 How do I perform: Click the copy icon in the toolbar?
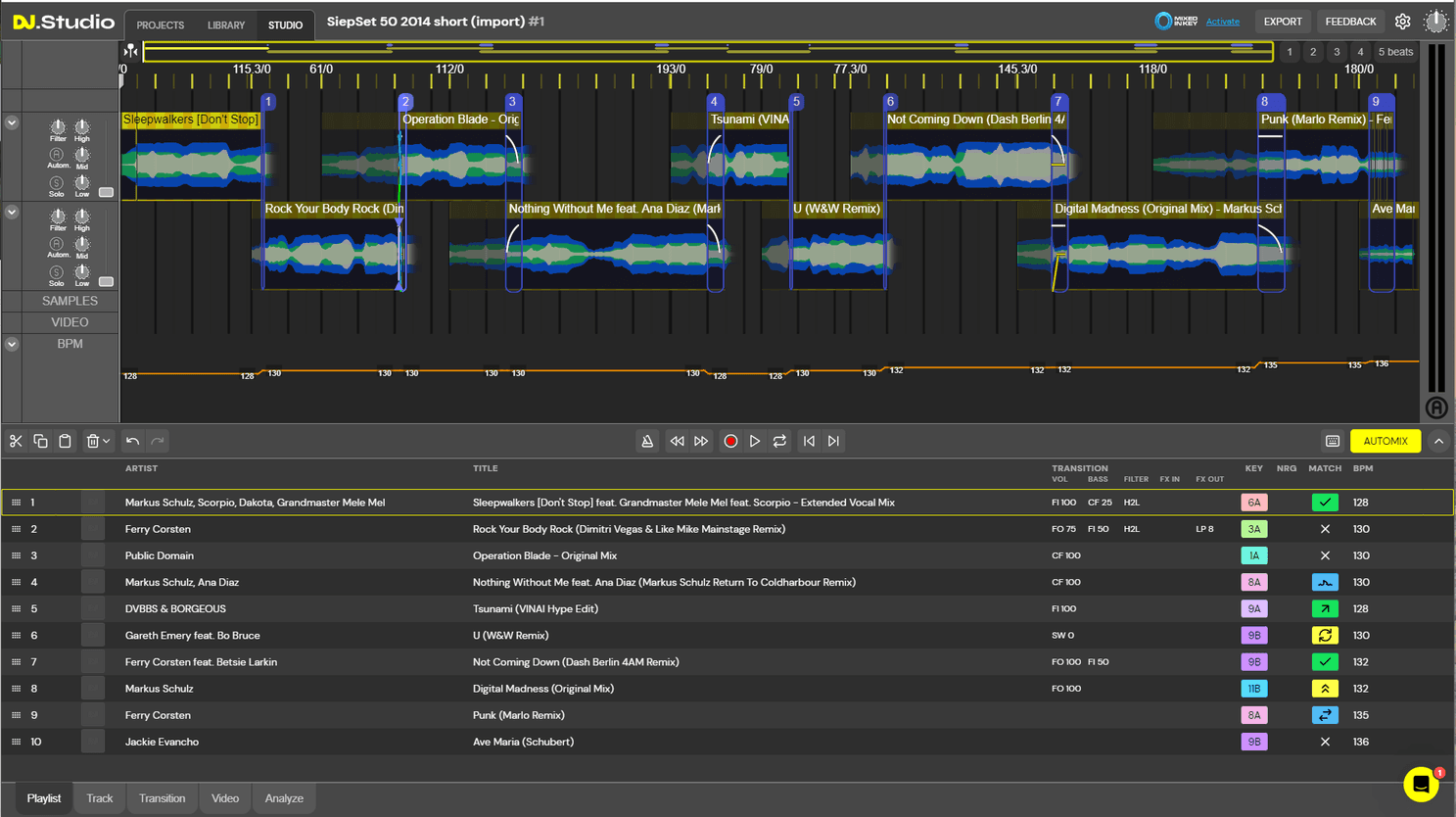click(40, 441)
